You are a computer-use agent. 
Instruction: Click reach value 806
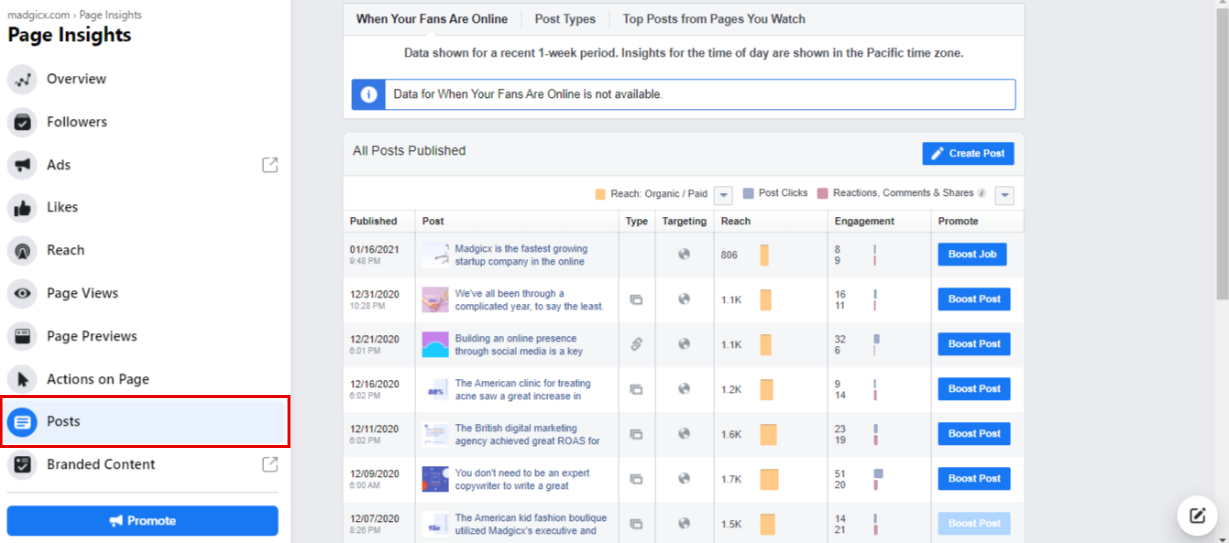(729, 255)
